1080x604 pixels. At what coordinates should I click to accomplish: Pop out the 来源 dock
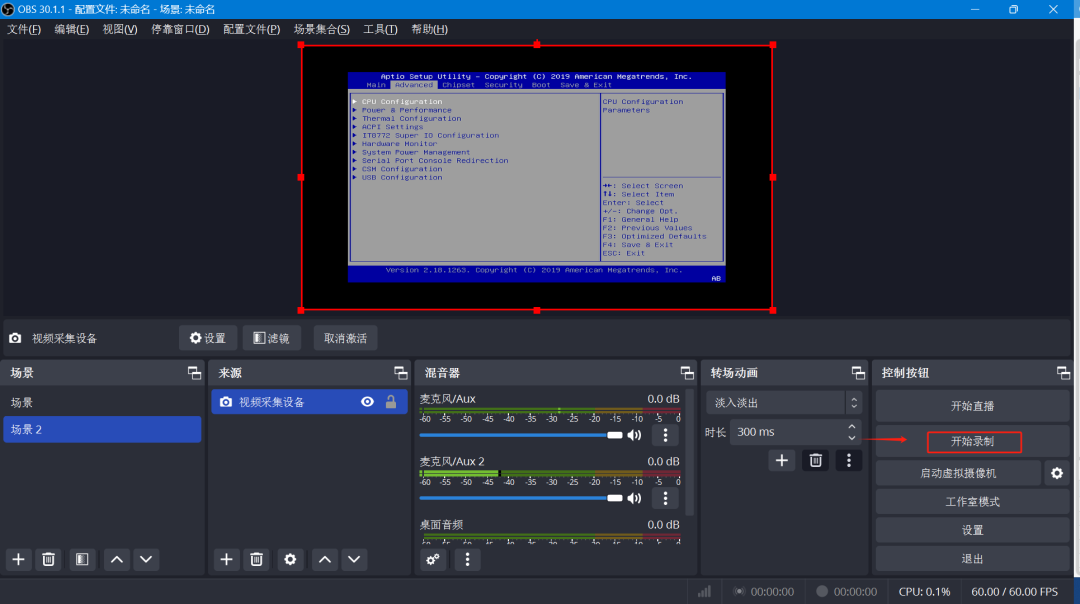401,373
